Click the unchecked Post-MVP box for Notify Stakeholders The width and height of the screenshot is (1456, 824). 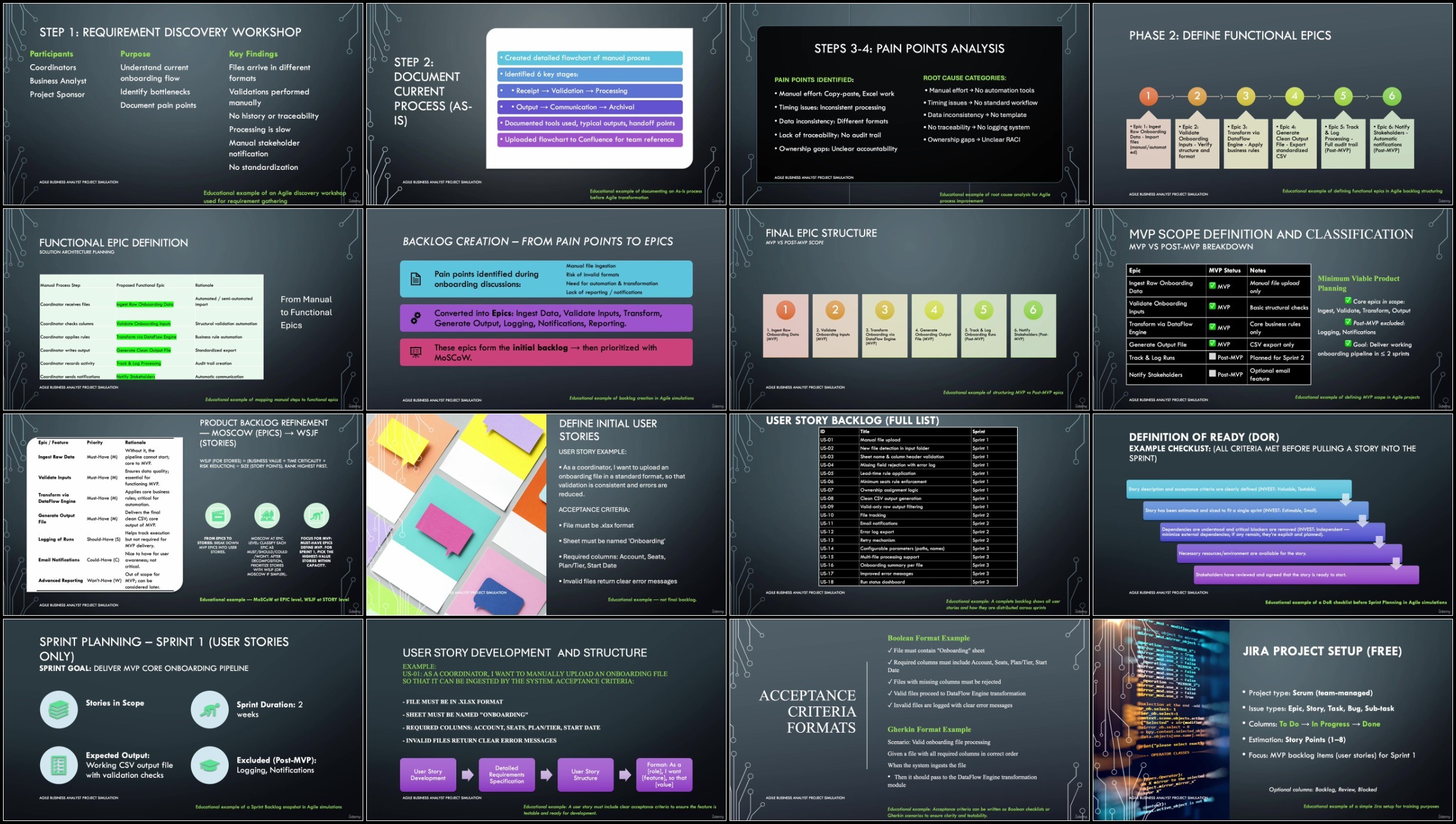pos(1212,373)
